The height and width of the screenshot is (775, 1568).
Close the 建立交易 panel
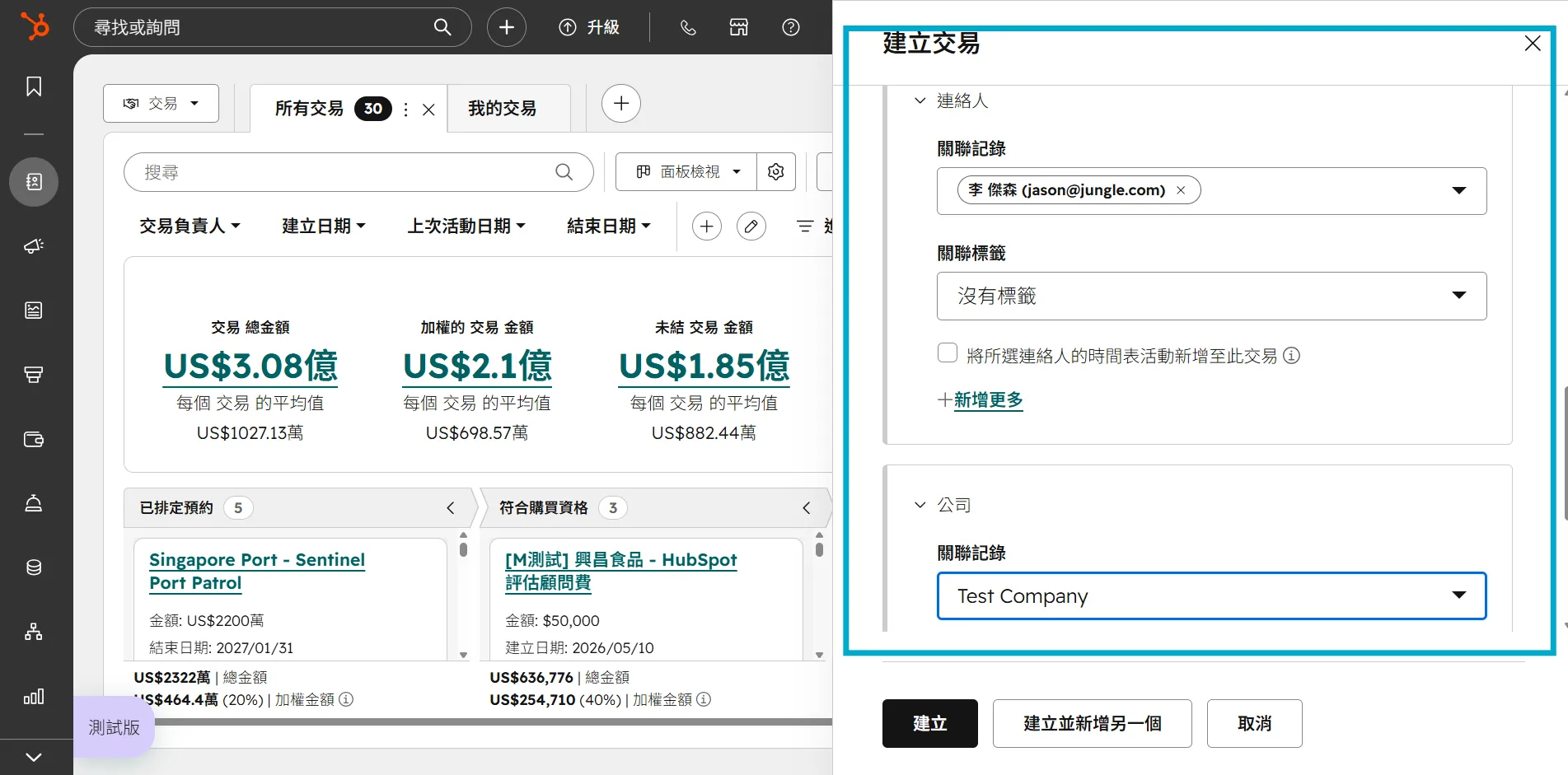coord(1533,43)
